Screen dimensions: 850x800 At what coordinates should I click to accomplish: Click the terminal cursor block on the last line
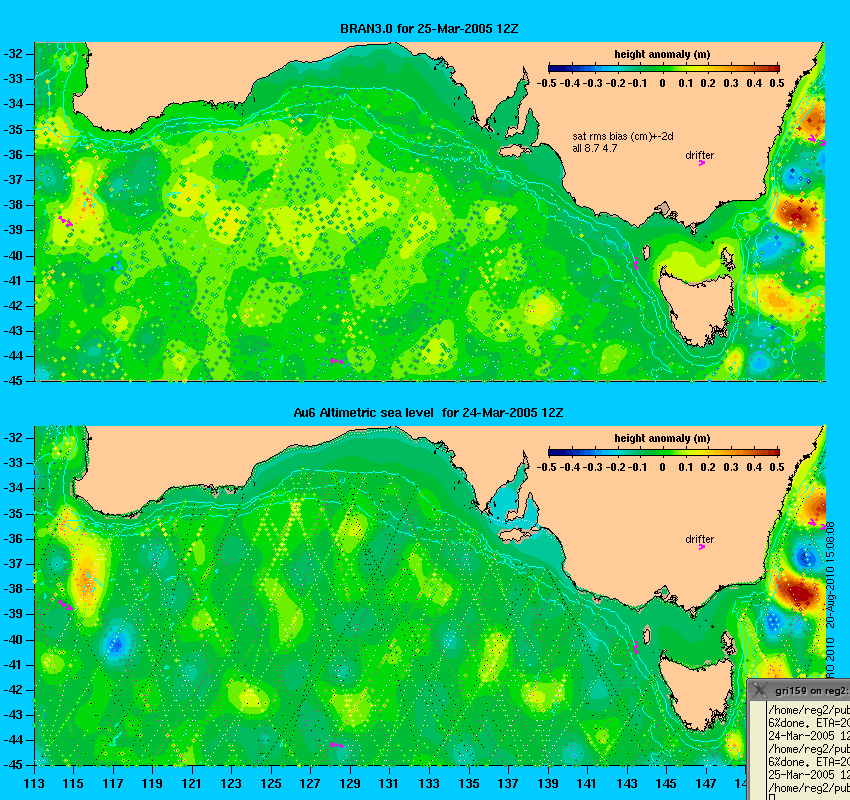tap(771, 797)
